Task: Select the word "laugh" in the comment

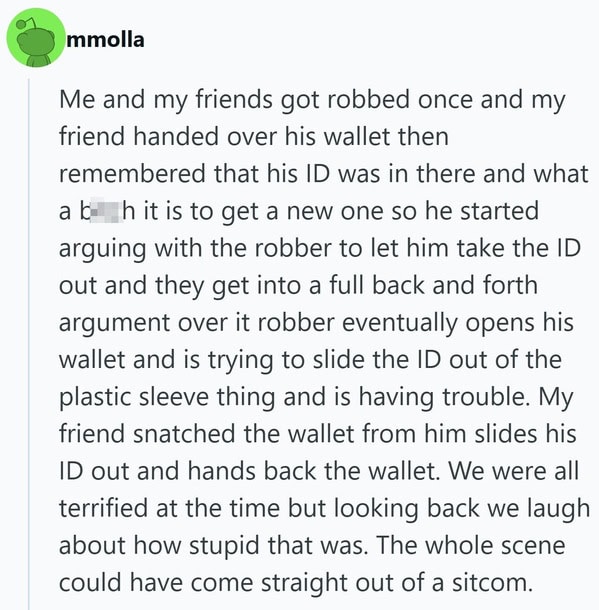Action: coord(558,510)
